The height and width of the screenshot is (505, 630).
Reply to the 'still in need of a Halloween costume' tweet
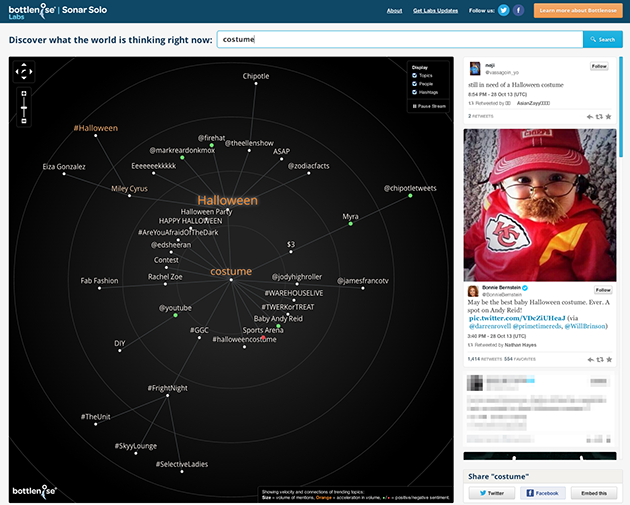tap(590, 117)
